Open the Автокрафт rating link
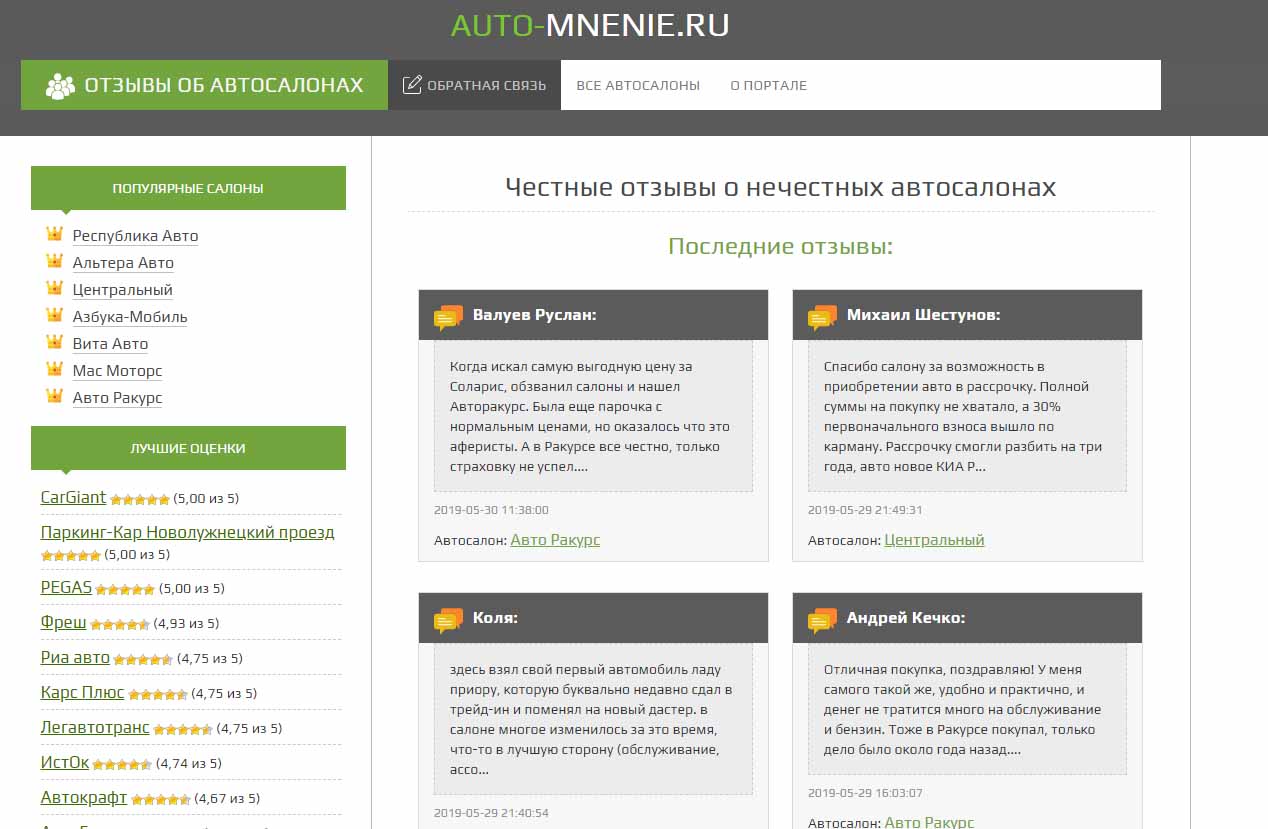The height and width of the screenshot is (829, 1268). [84, 797]
